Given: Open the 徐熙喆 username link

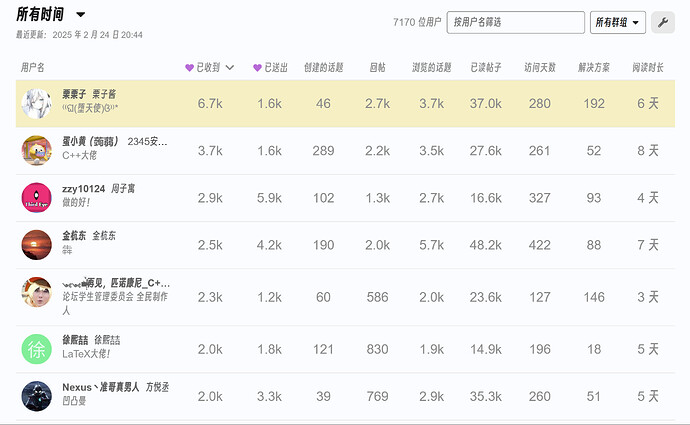Looking at the screenshot, I should point(75,340).
